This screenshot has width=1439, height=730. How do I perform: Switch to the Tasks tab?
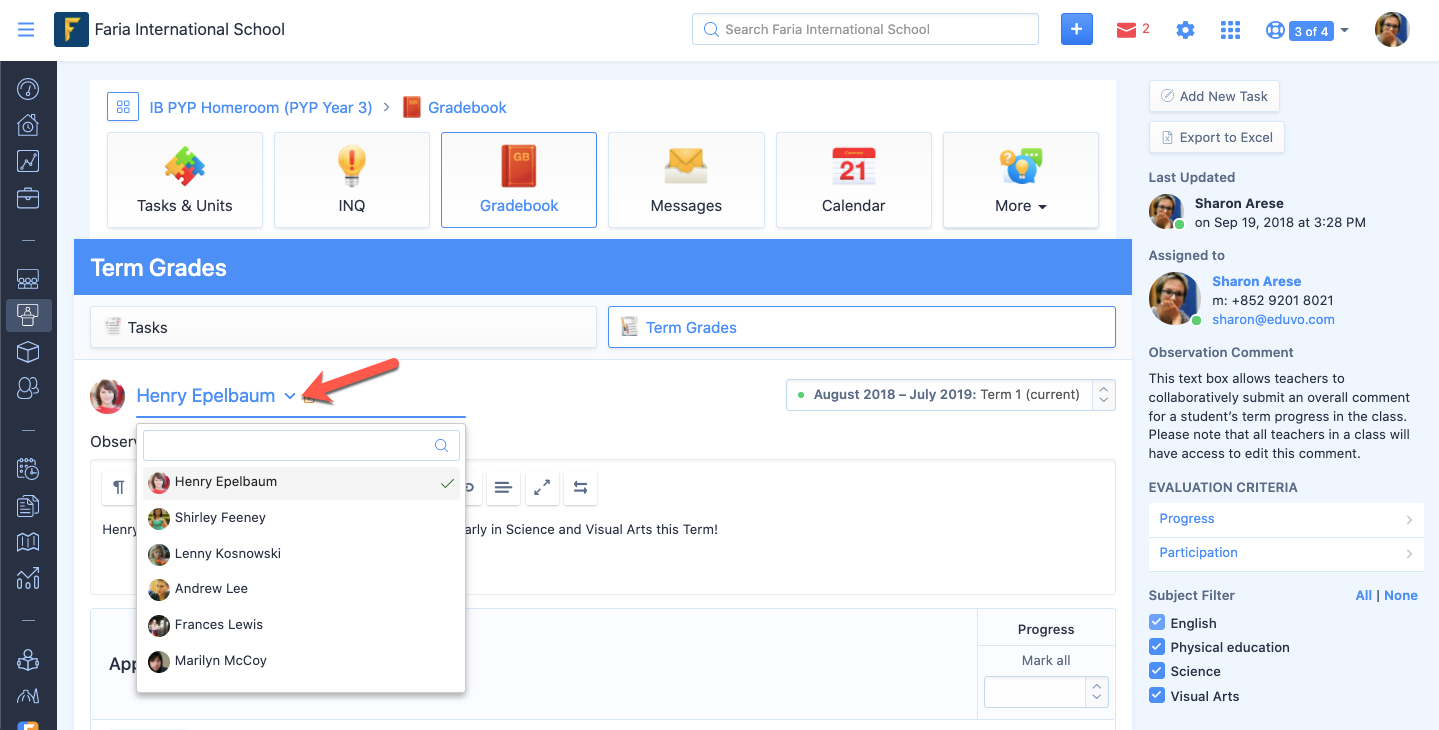click(x=343, y=327)
